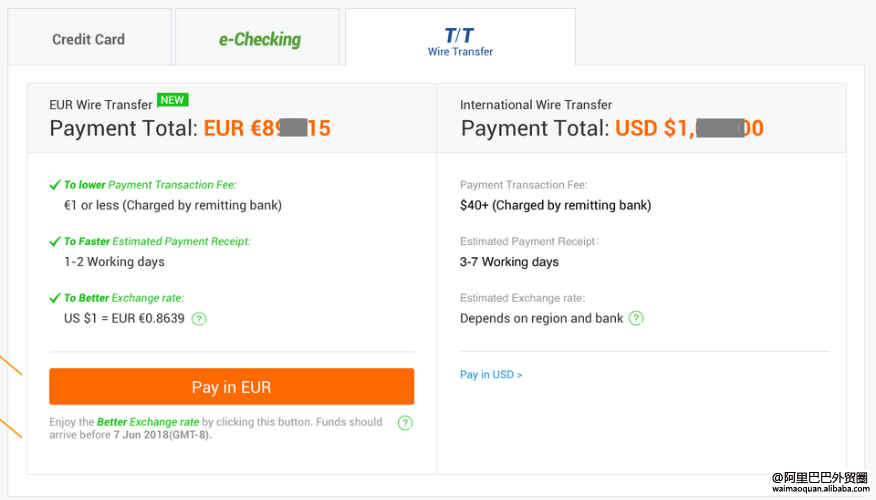Image resolution: width=876 pixels, height=500 pixels.
Task: Click the green NEW badge
Action: (x=173, y=100)
